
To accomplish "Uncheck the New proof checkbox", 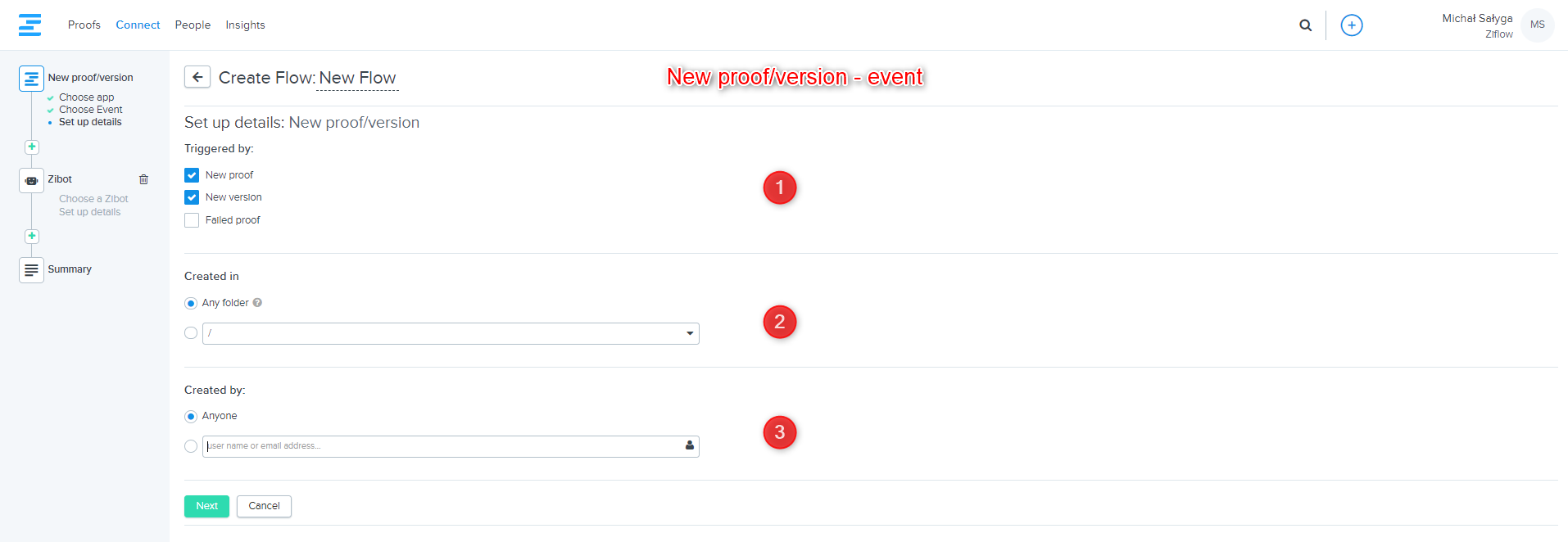I will [192, 175].
